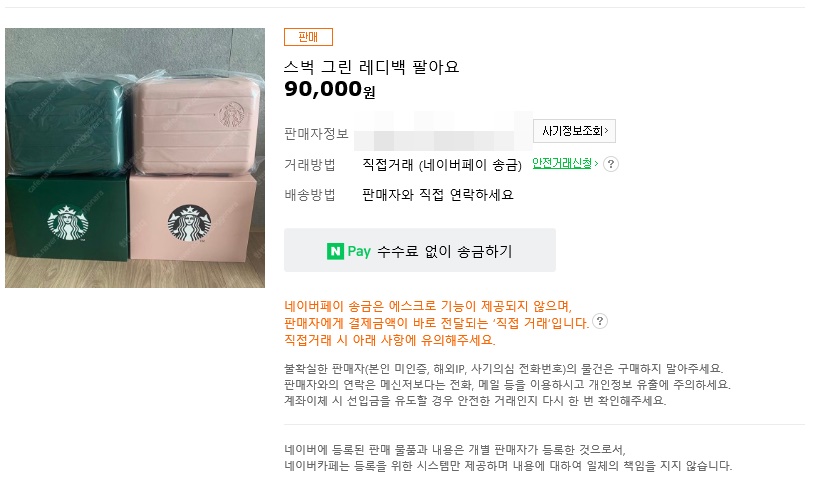This screenshot has height=492, width=829.
Task: Click the Starbucks logo on the green box
Action: click(68, 227)
